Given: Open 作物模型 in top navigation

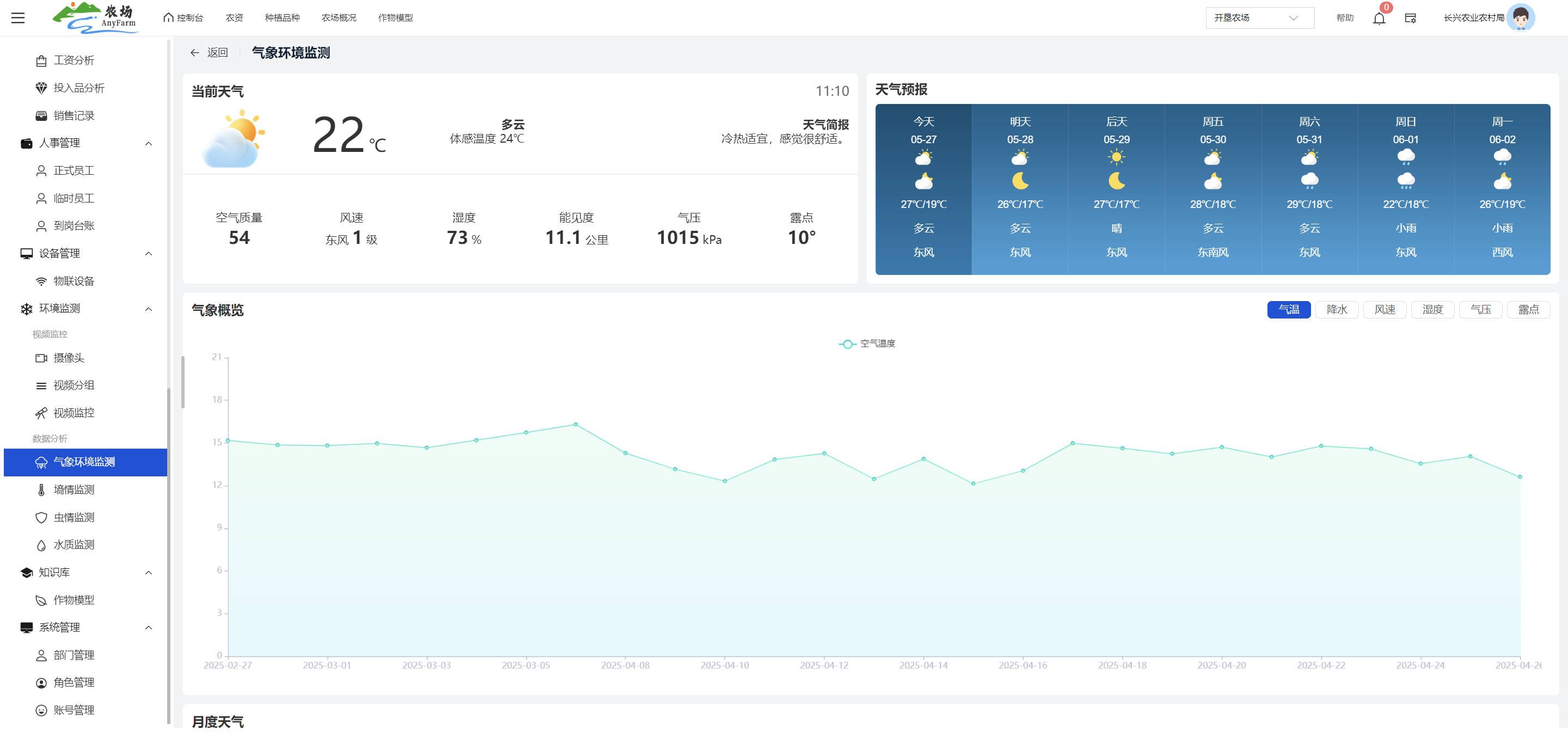Looking at the screenshot, I should 395,17.
